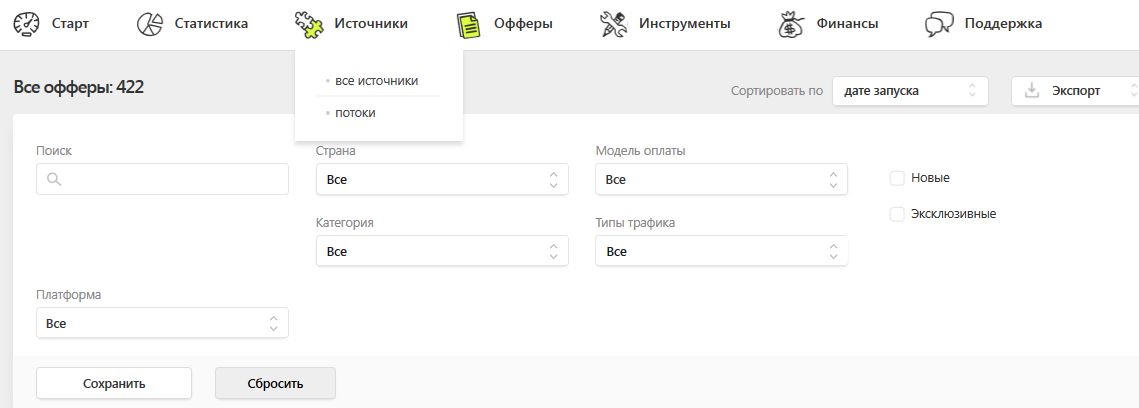
Task: Click the pie chart Статистика icon
Action: [150, 23]
